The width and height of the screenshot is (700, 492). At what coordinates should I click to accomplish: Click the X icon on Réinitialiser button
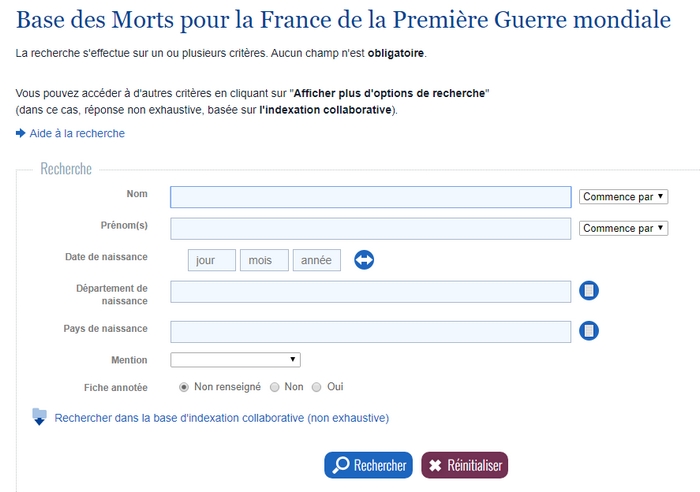coord(435,465)
